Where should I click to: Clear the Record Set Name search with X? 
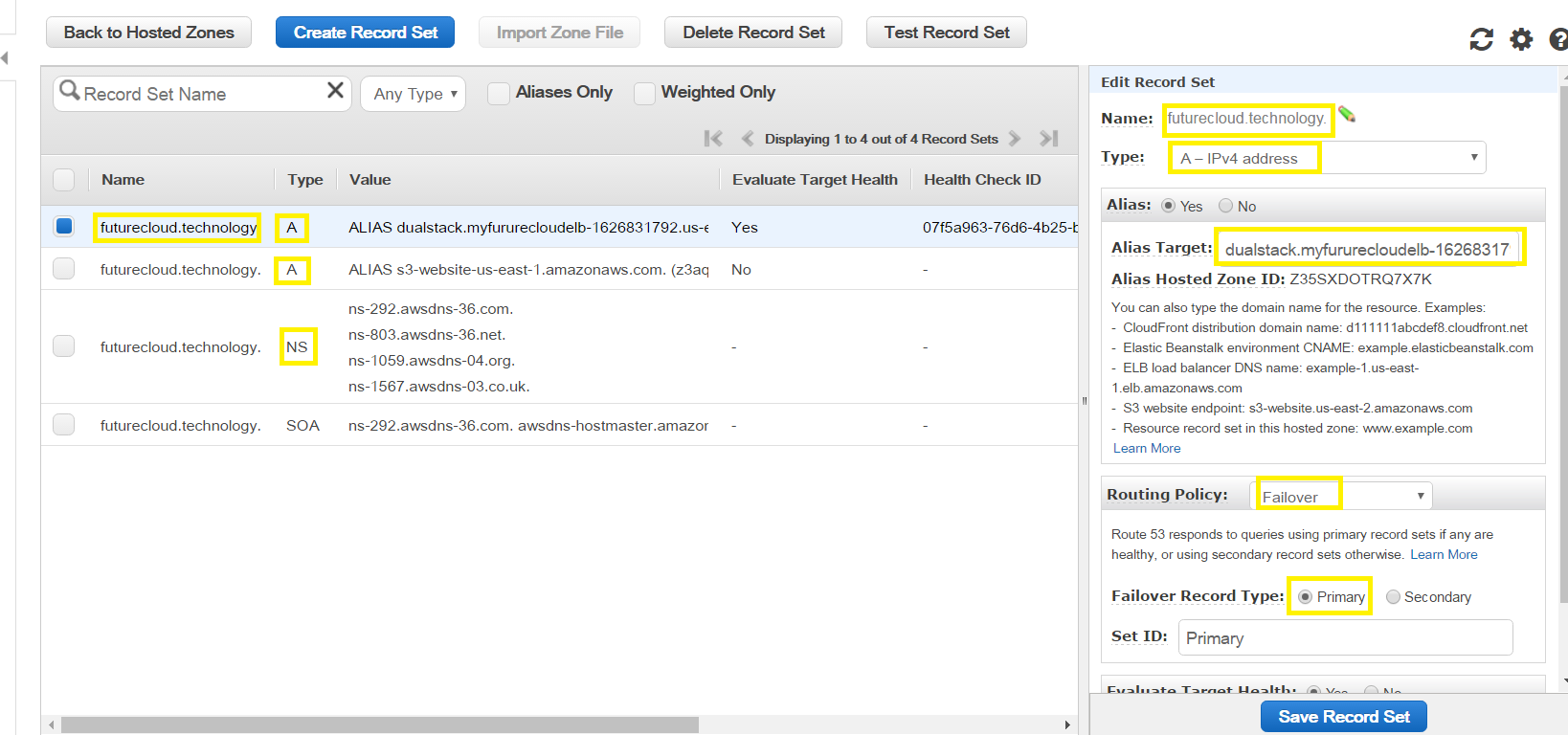(335, 90)
